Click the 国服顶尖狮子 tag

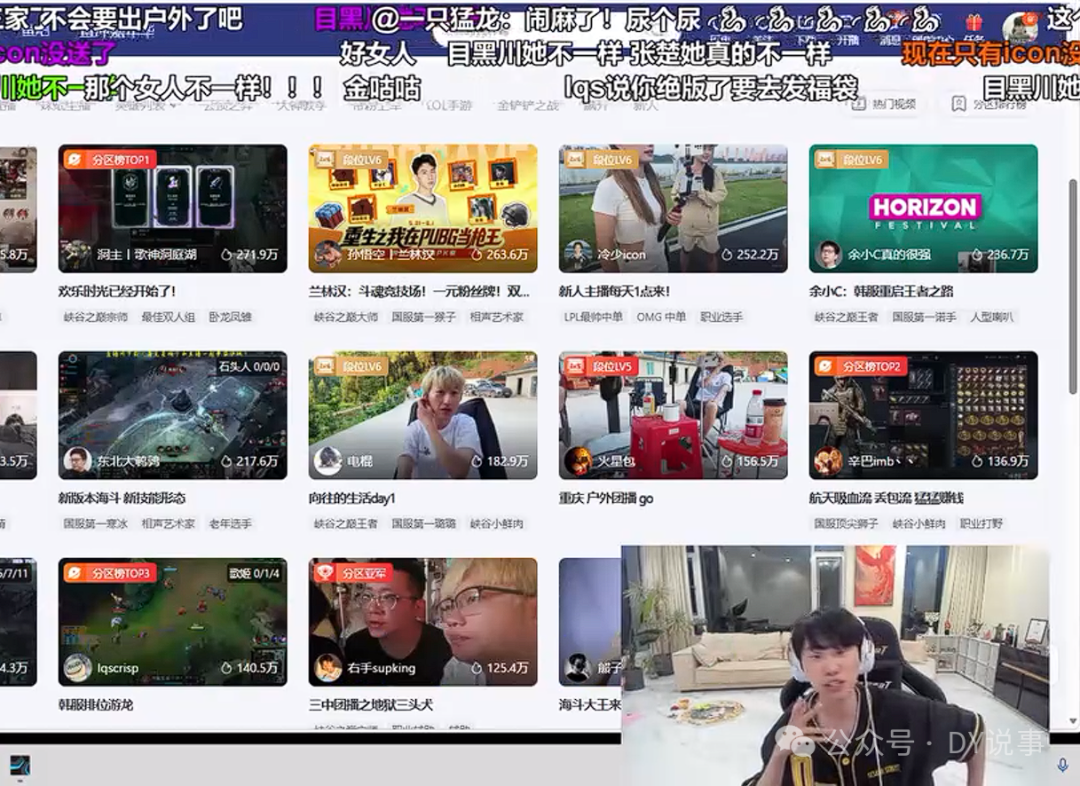(846, 524)
